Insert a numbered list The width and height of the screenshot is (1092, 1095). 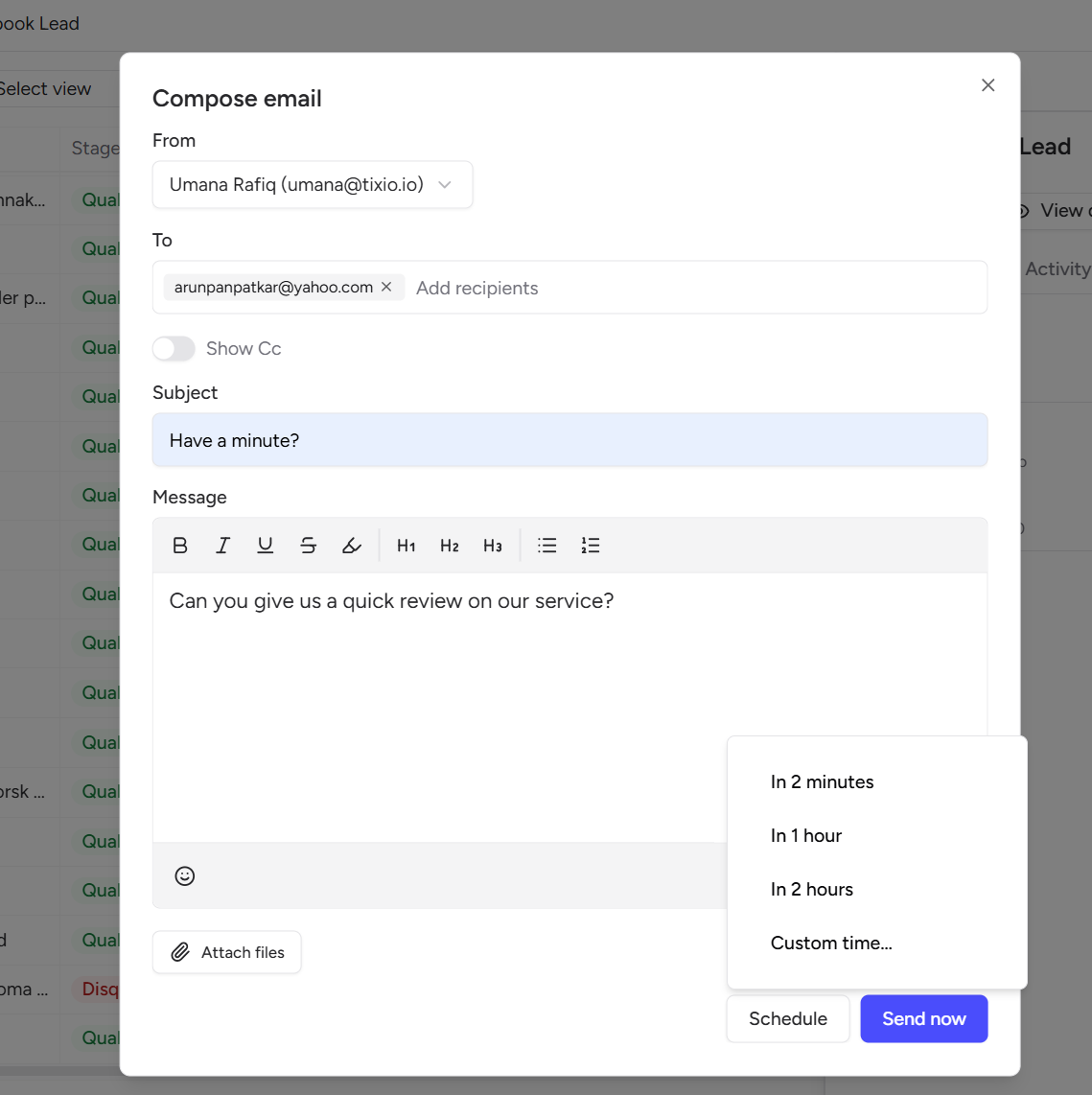pyautogui.click(x=591, y=546)
